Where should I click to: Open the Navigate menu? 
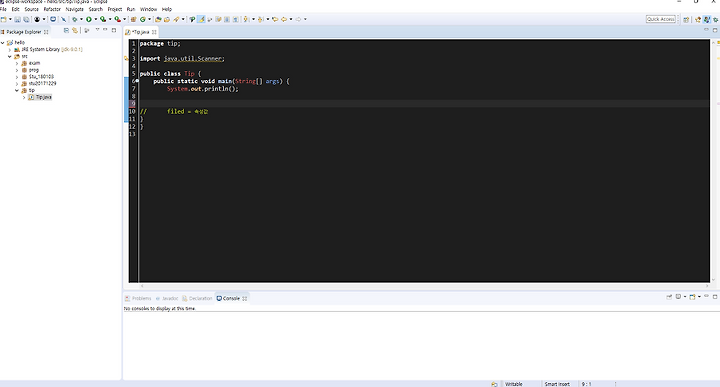74,9
